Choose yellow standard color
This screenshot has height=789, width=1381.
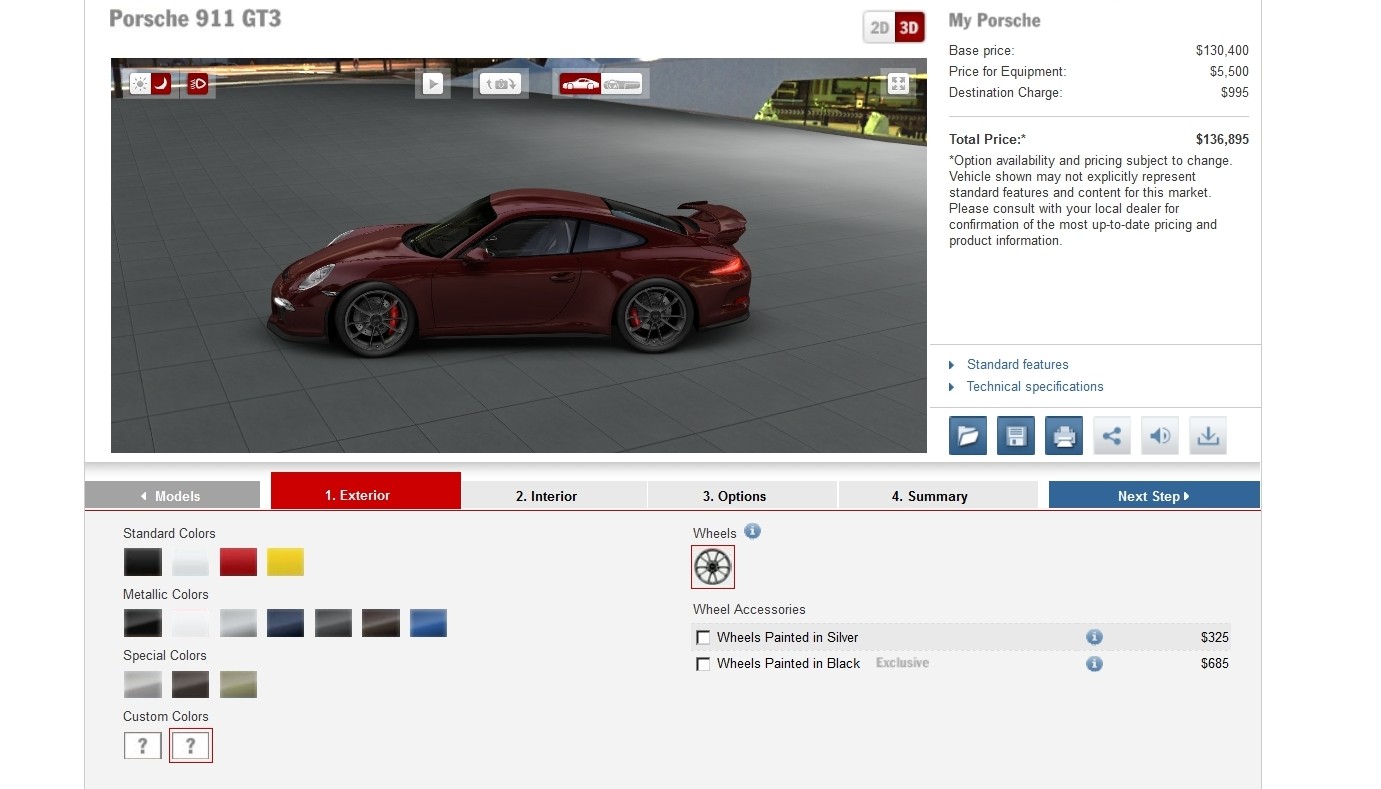click(x=286, y=562)
